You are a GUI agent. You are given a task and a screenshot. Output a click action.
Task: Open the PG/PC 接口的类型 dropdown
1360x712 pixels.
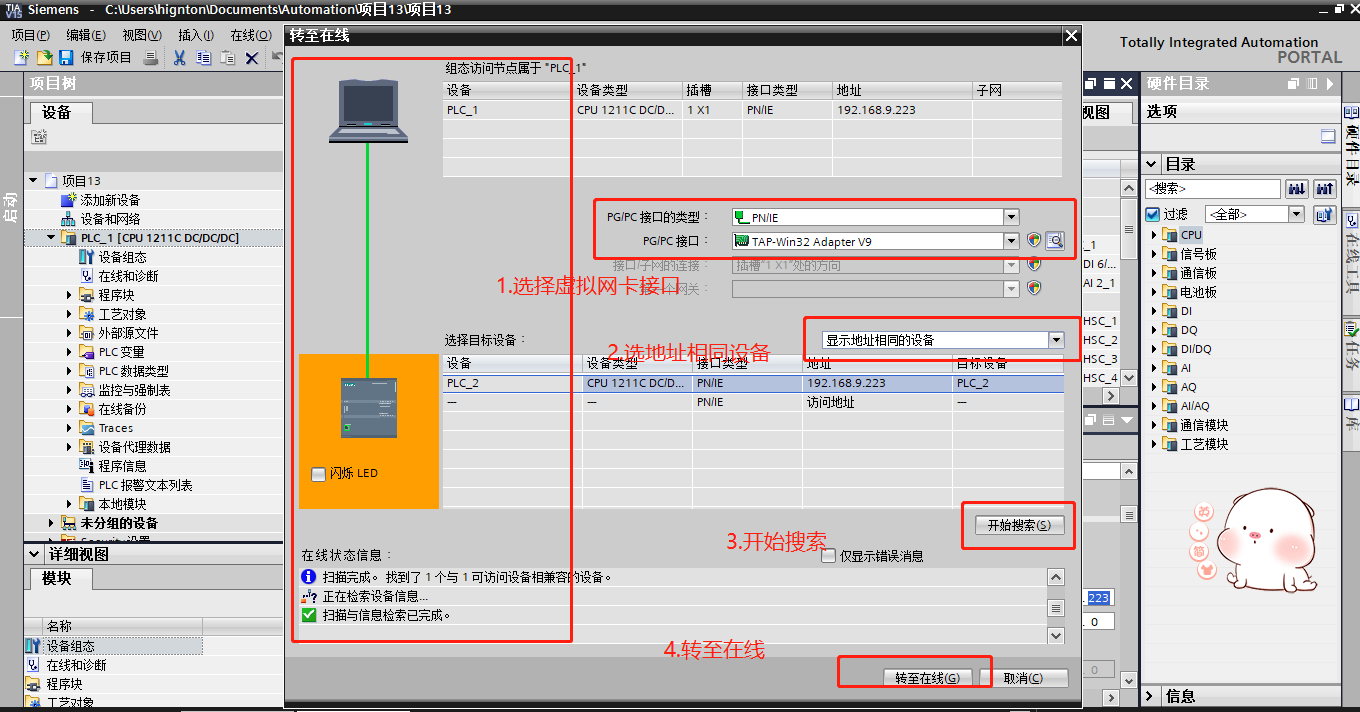click(x=1011, y=217)
